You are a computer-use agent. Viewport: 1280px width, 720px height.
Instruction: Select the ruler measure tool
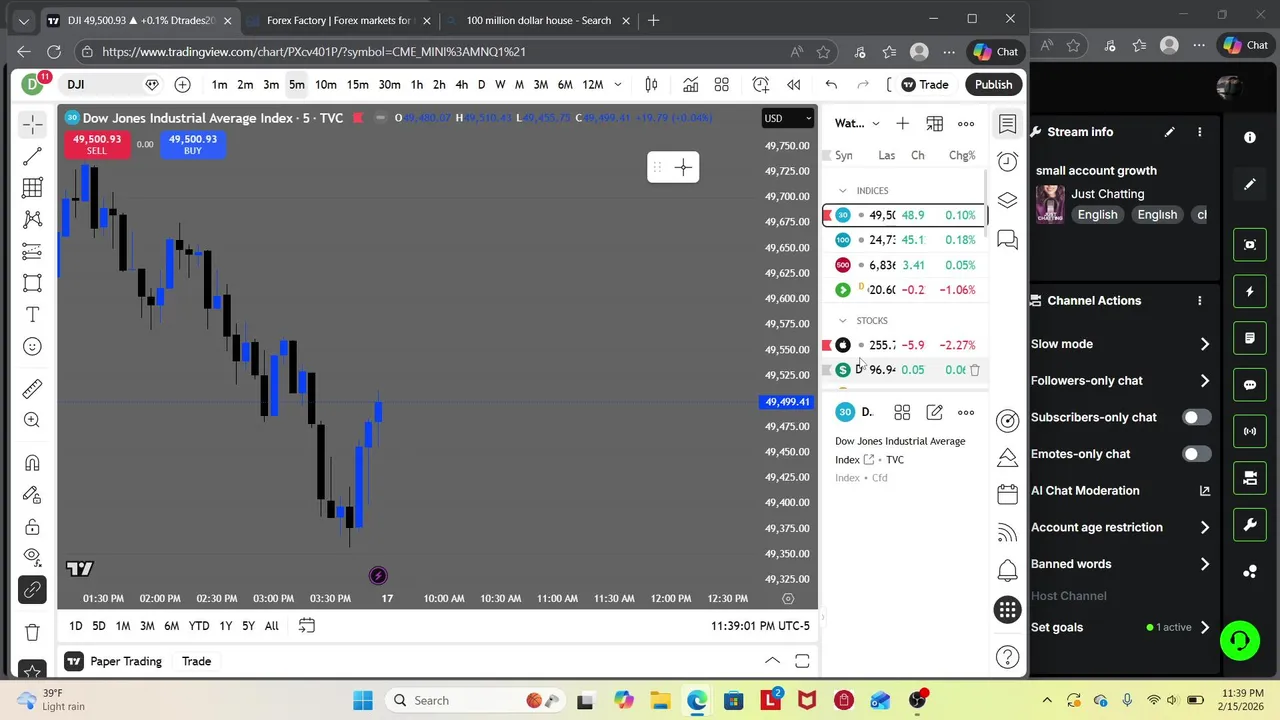tap(32, 389)
